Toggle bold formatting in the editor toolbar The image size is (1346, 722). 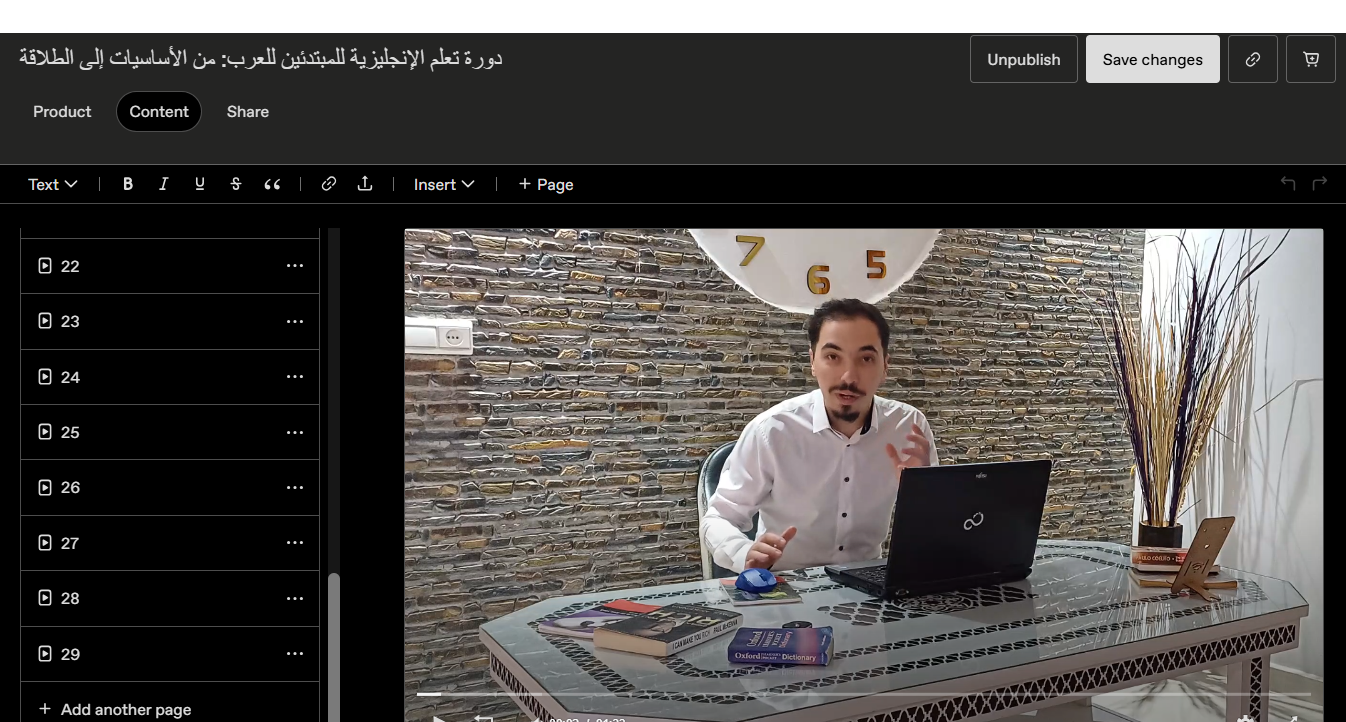coord(128,184)
